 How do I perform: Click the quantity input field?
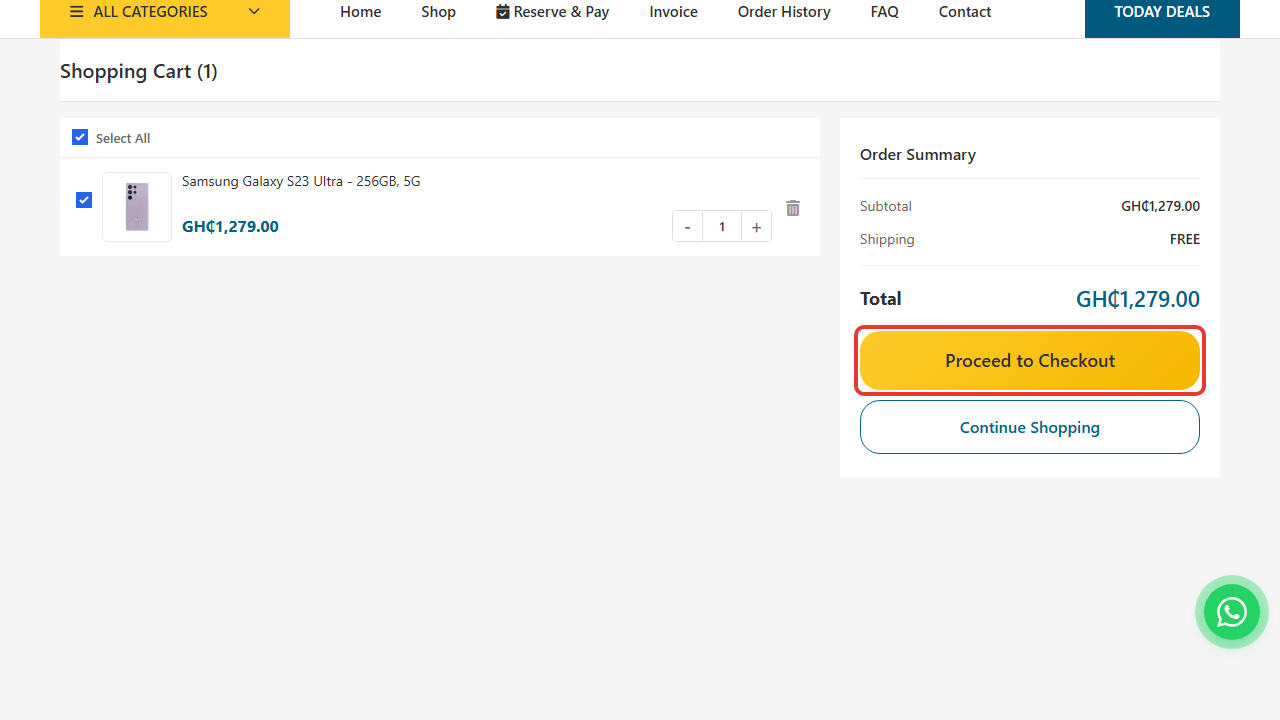click(x=722, y=227)
